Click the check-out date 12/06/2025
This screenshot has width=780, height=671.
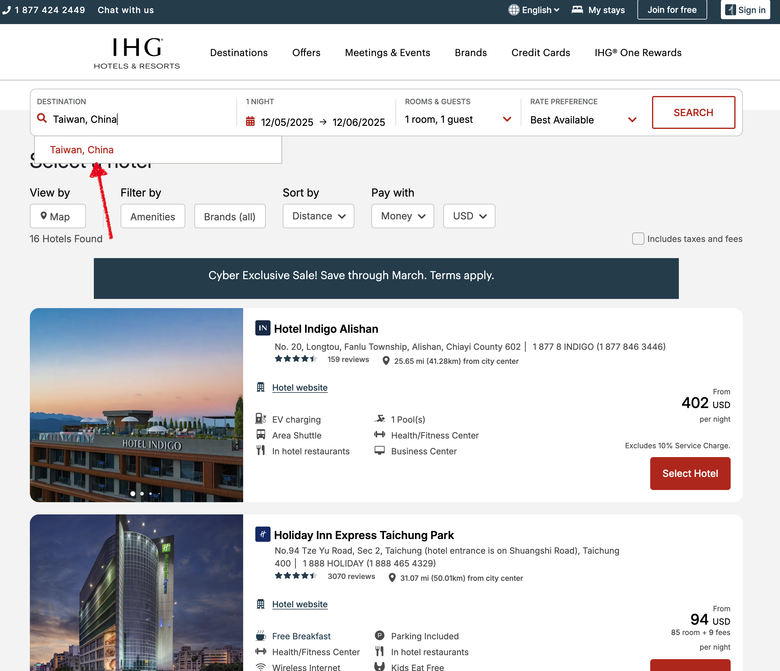point(359,122)
